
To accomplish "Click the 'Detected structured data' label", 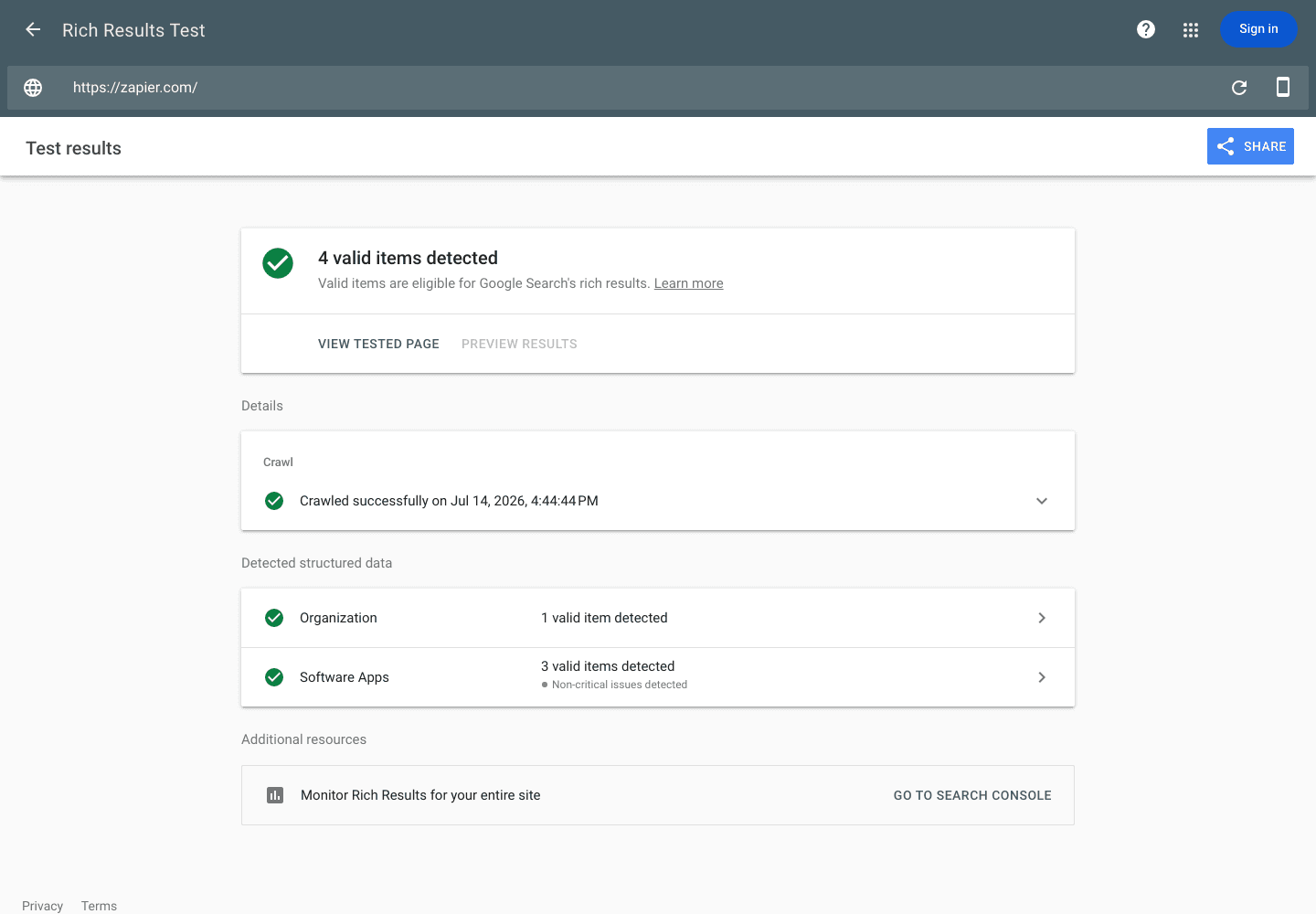I will click(316, 563).
